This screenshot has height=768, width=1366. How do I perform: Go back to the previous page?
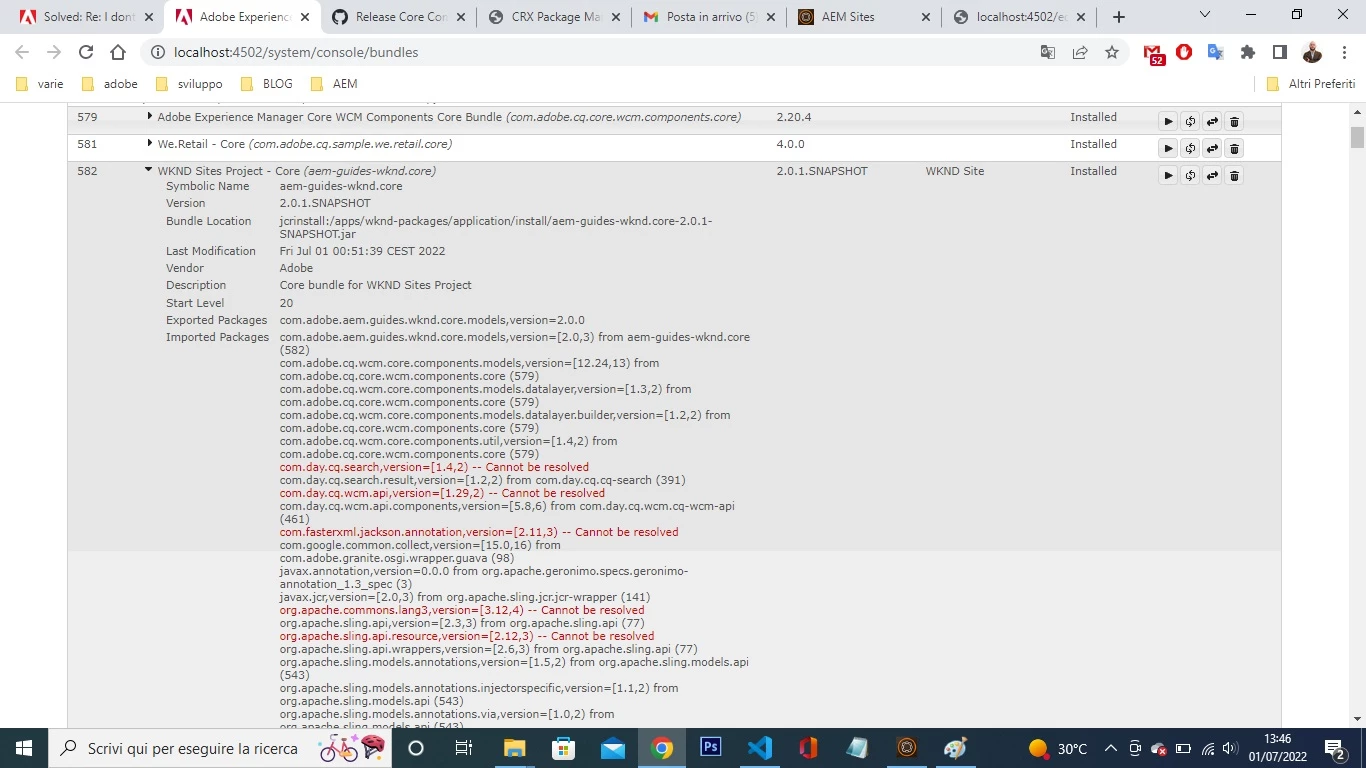(x=22, y=52)
